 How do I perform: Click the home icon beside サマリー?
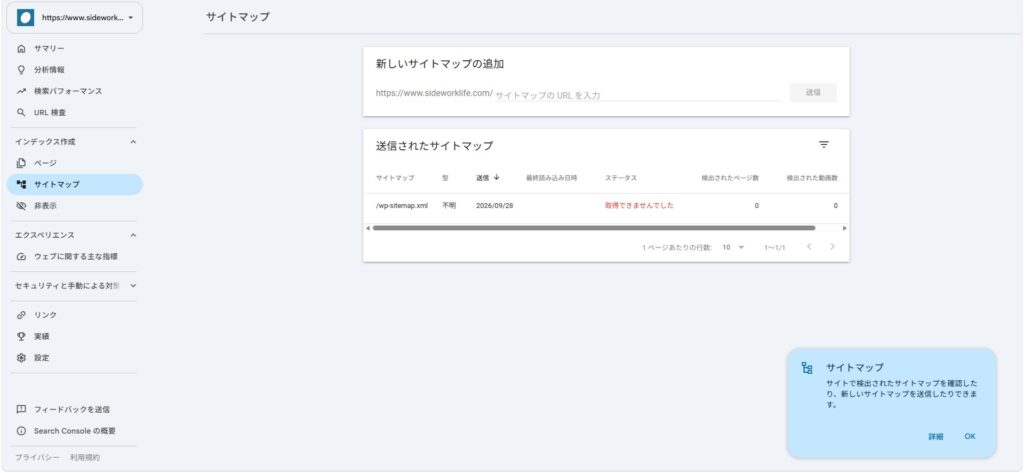coord(22,48)
